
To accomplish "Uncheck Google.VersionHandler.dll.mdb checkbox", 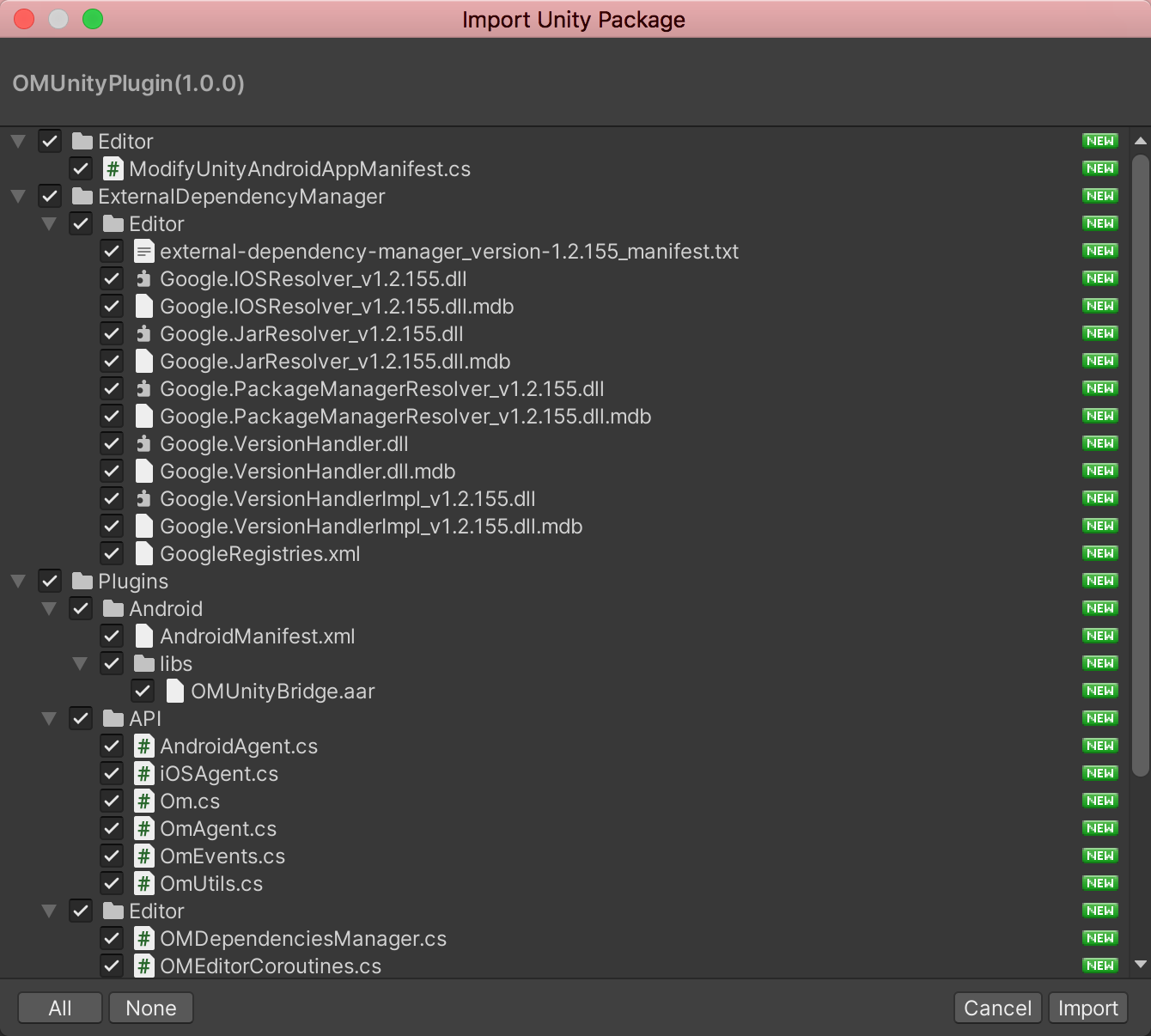I will click(x=112, y=472).
